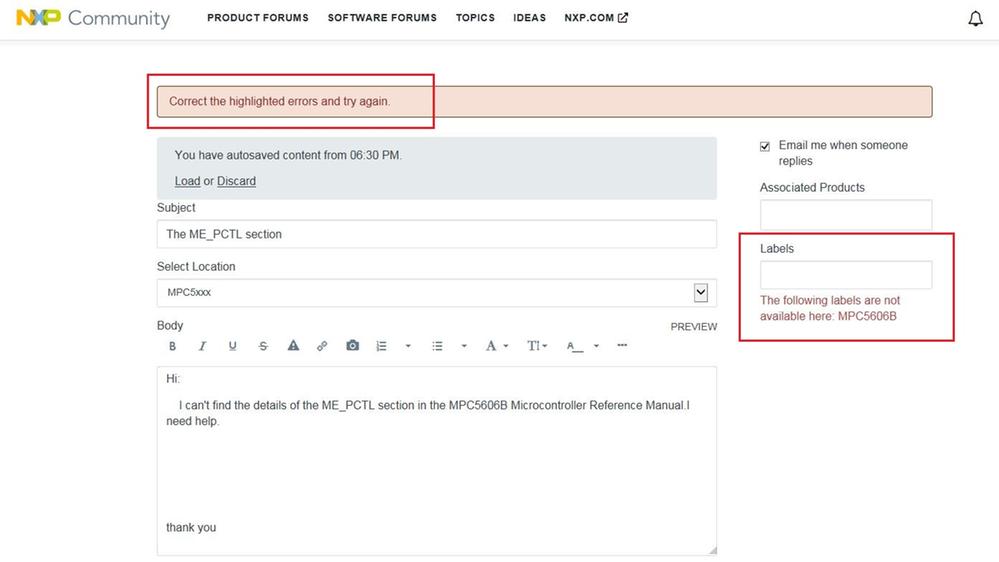Select the labels not available error text
The width and height of the screenshot is (999, 562).
(830, 308)
